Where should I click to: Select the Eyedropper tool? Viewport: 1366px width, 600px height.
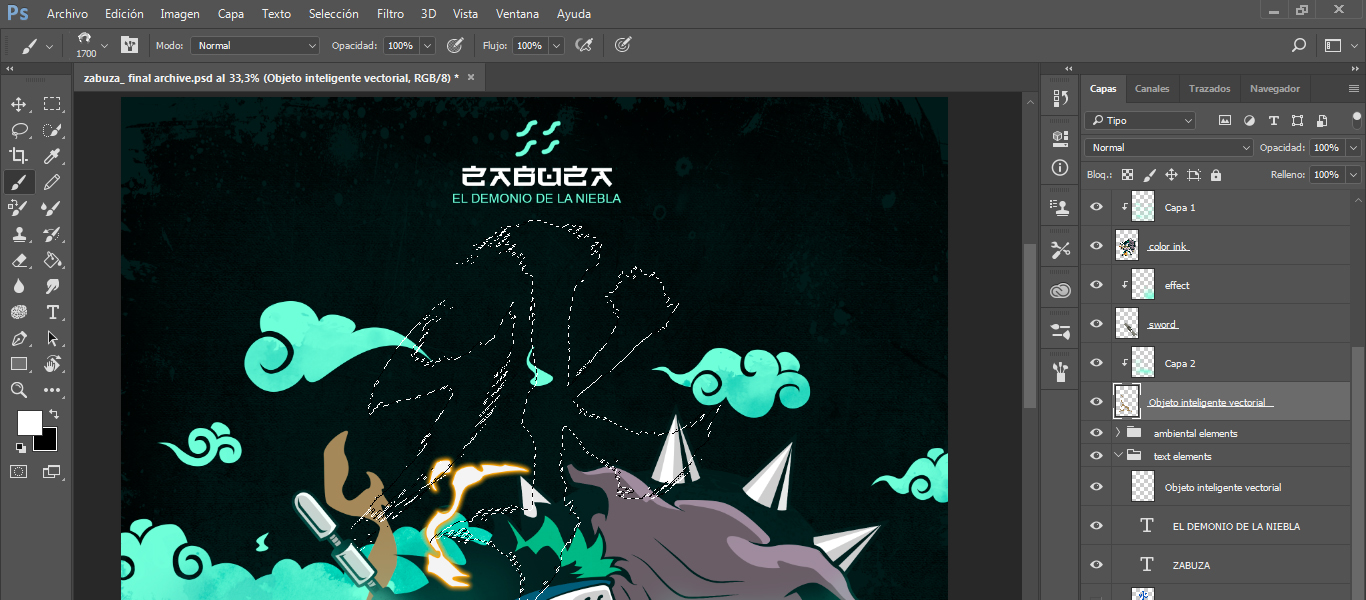pos(52,156)
